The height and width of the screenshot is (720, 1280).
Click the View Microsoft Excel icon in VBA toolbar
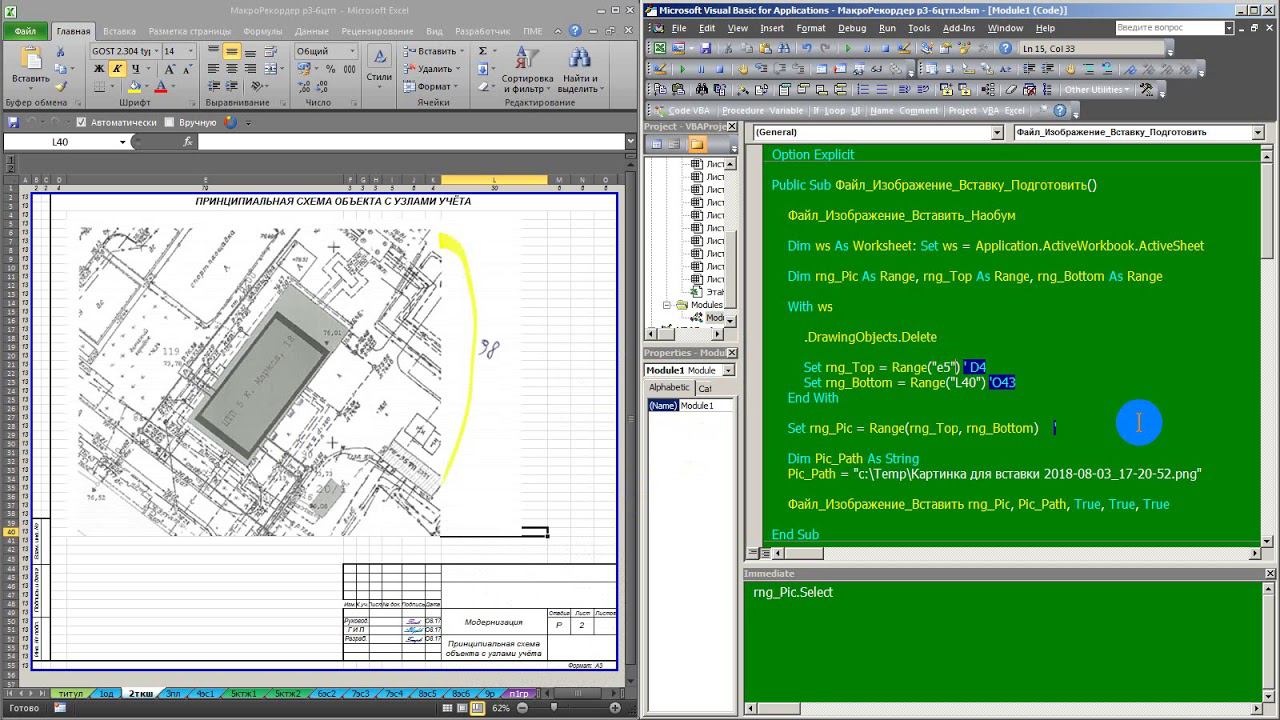[659, 48]
